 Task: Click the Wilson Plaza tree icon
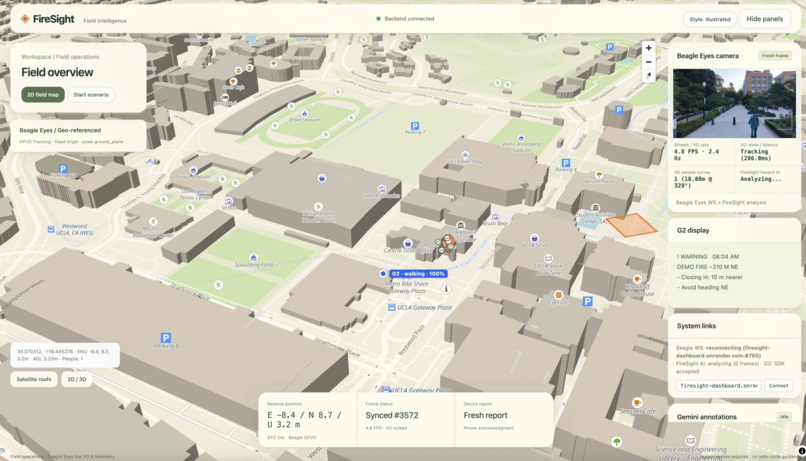[599, 175]
